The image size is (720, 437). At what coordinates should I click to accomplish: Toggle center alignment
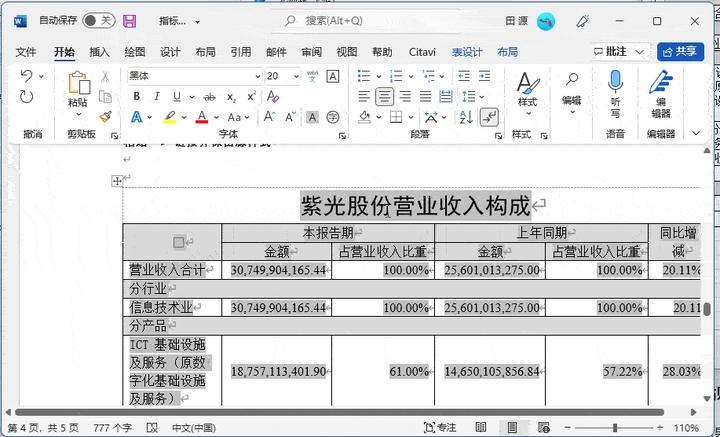pos(384,96)
